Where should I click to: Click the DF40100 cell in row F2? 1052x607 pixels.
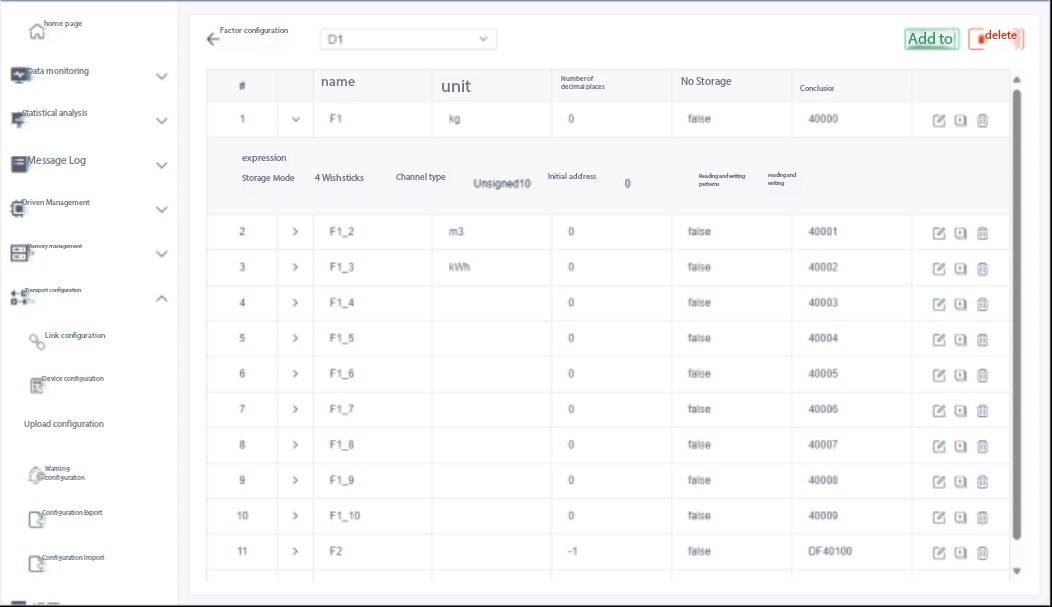[x=830, y=551]
